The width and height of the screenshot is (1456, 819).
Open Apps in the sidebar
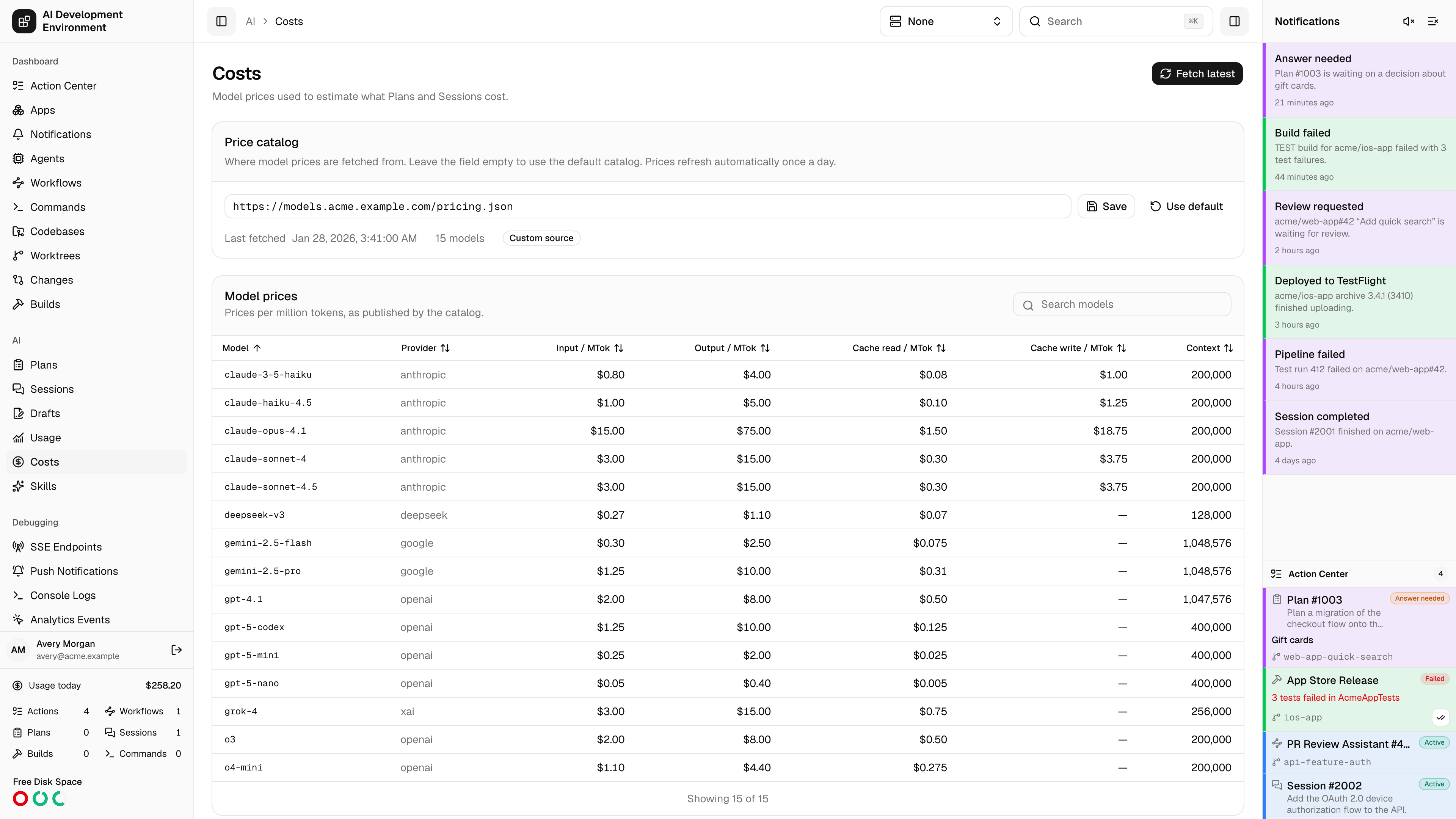97,110
